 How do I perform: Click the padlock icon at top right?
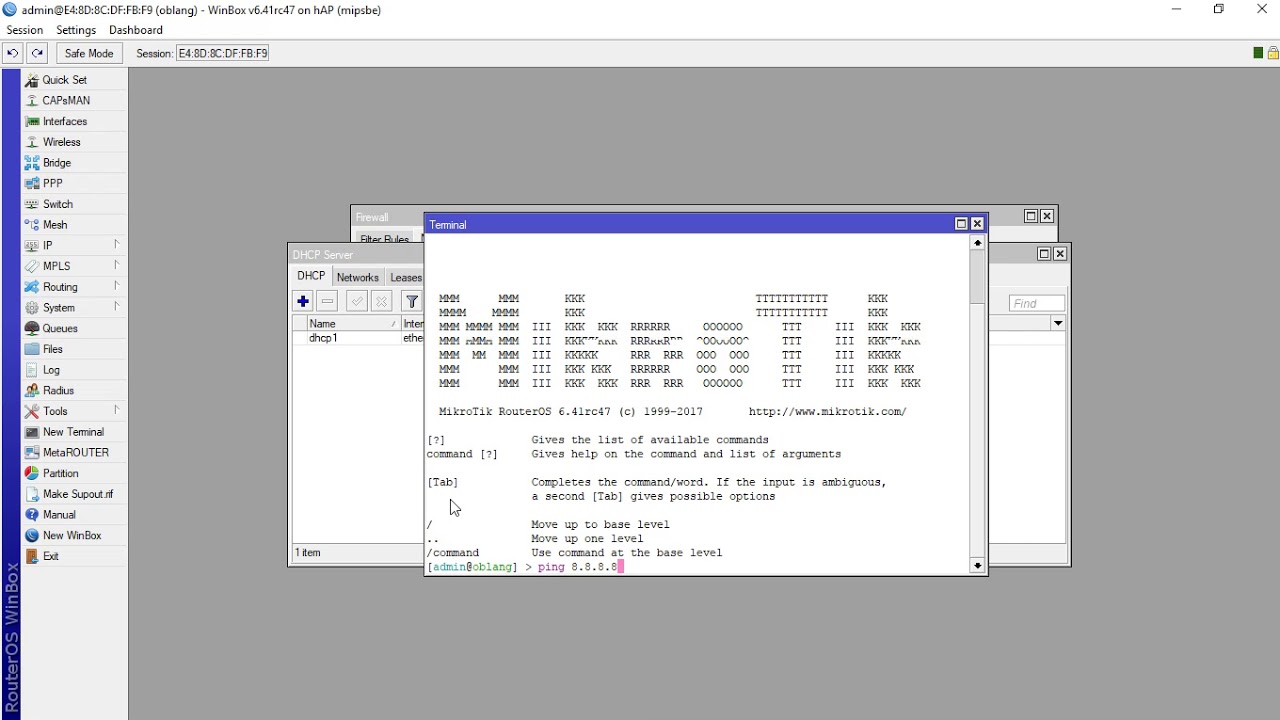[x=1273, y=53]
